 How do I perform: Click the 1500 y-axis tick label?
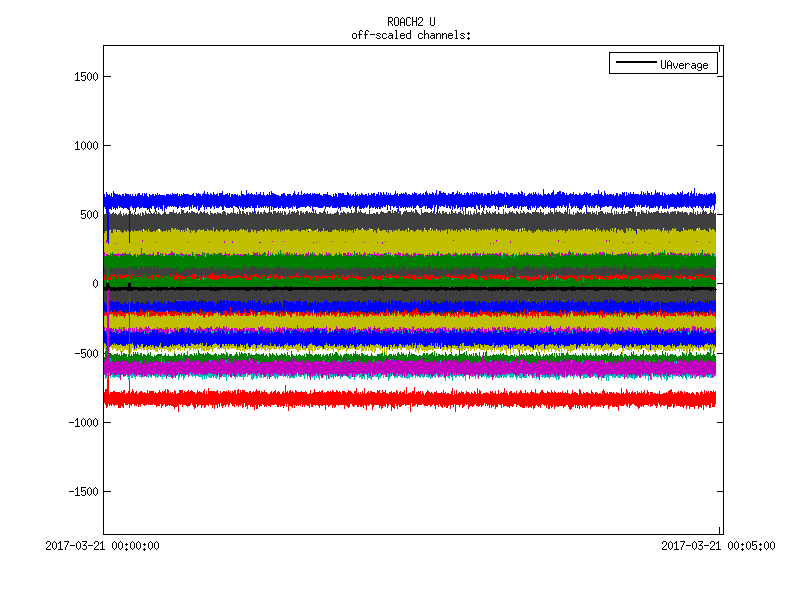tap(85, 77)
